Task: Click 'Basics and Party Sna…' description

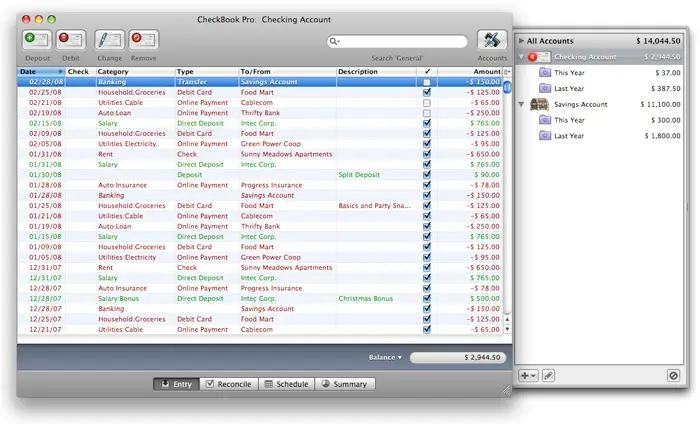Action: (x=374, y=206)
